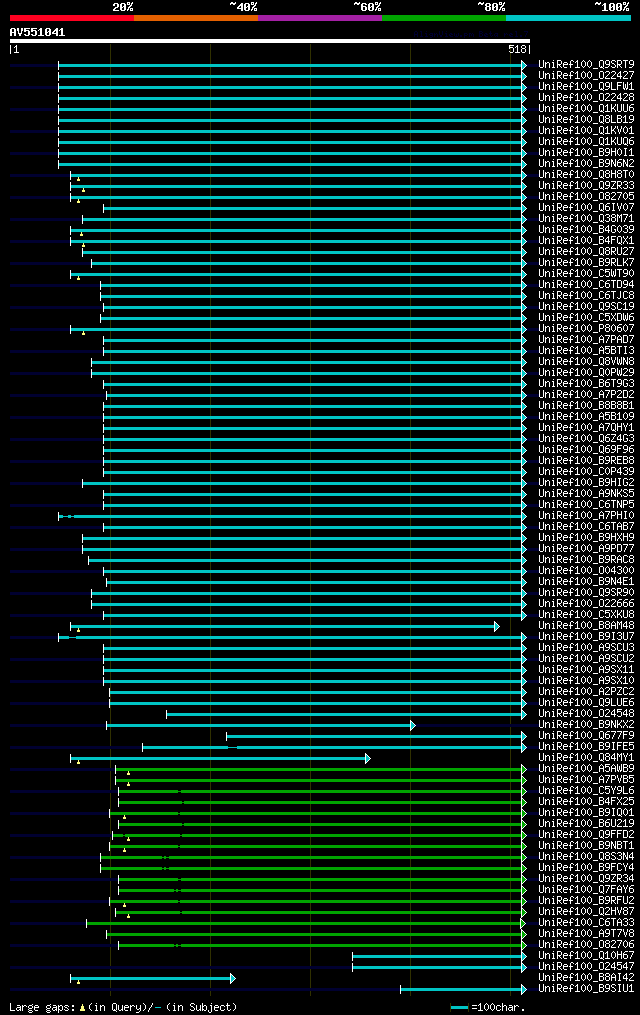Select UniRef100_A7P2D2 entry text
Image resolution: width=640 pixels, height=1015 pixels.
(x=586, y=395)
